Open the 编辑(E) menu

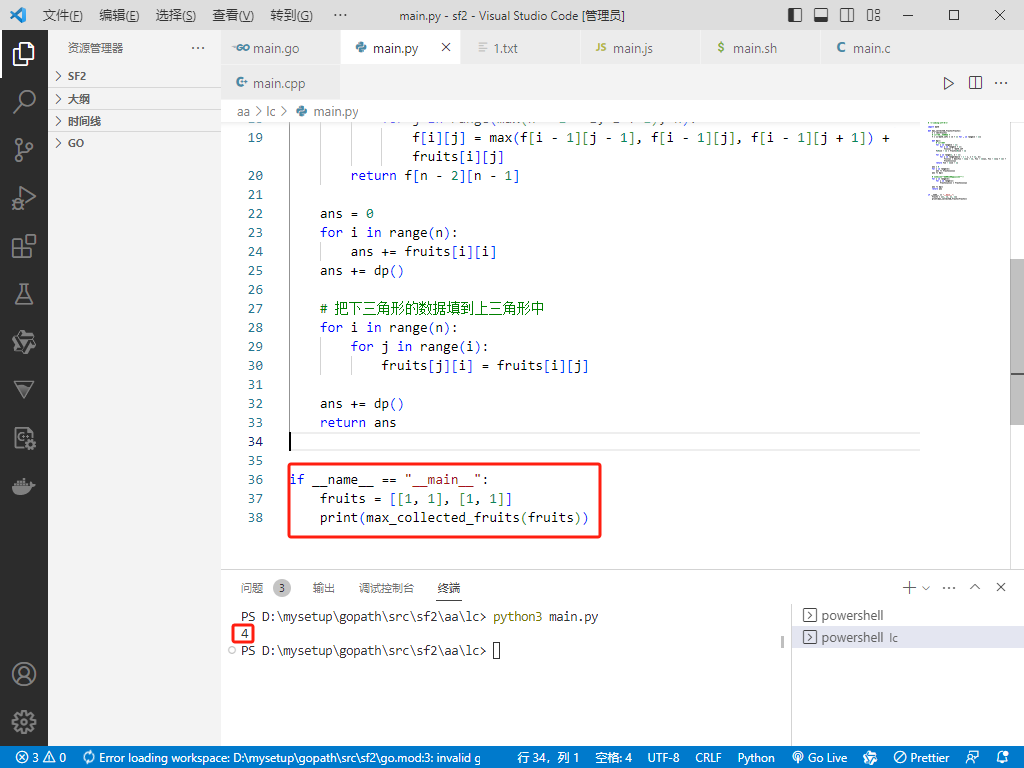pyautogui.click(x=119, y=15)
